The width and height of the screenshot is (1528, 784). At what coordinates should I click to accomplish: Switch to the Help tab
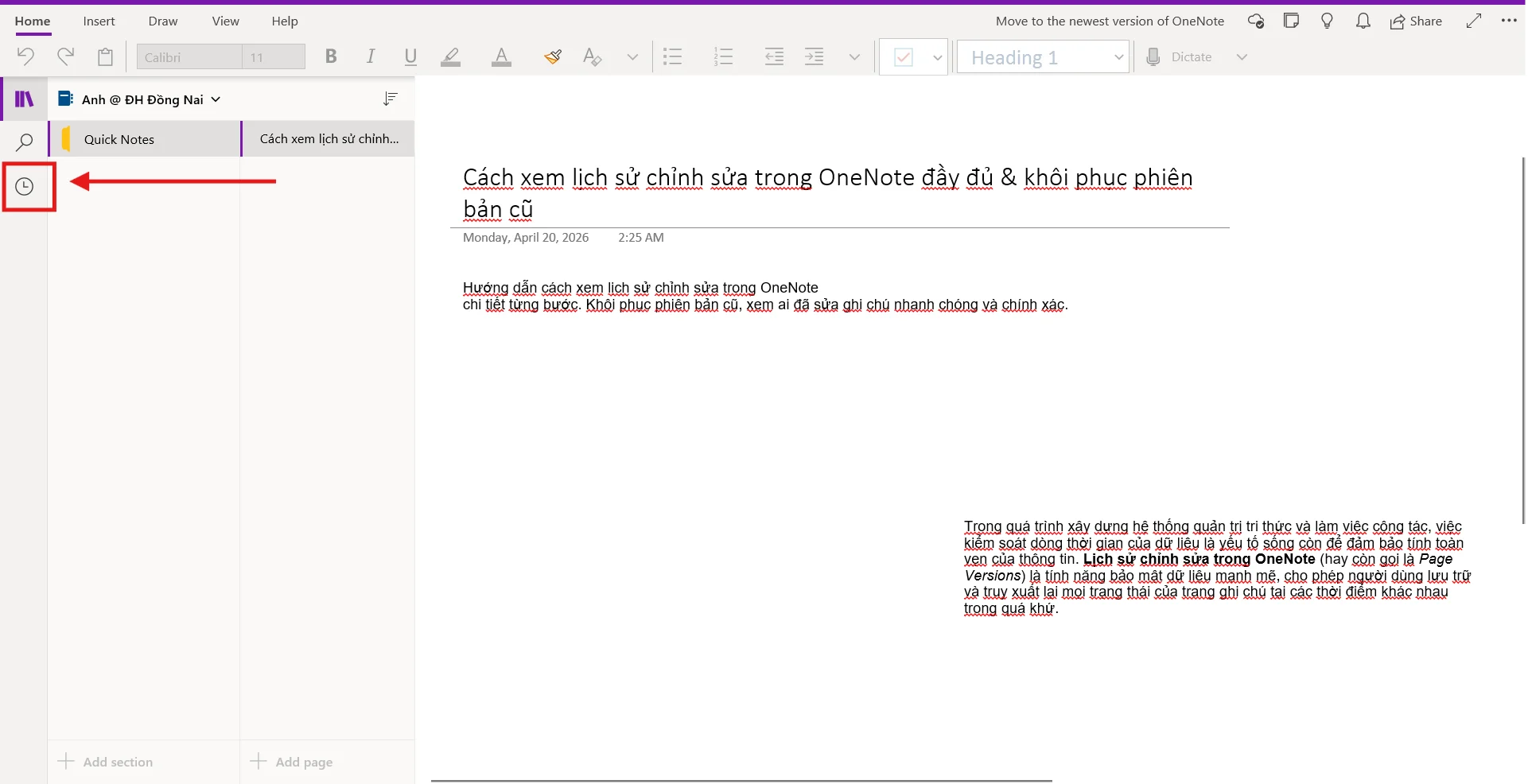pos(285,21)
